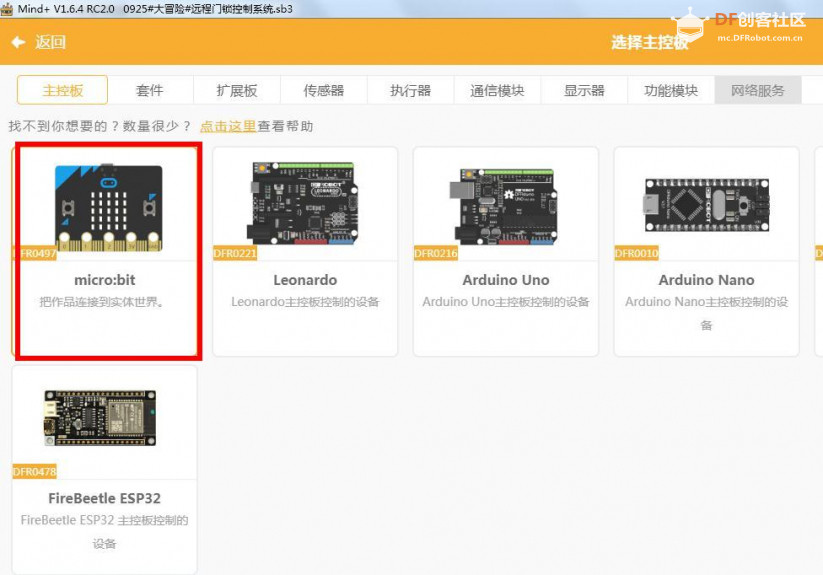Select the 显示器 tab

584,90
